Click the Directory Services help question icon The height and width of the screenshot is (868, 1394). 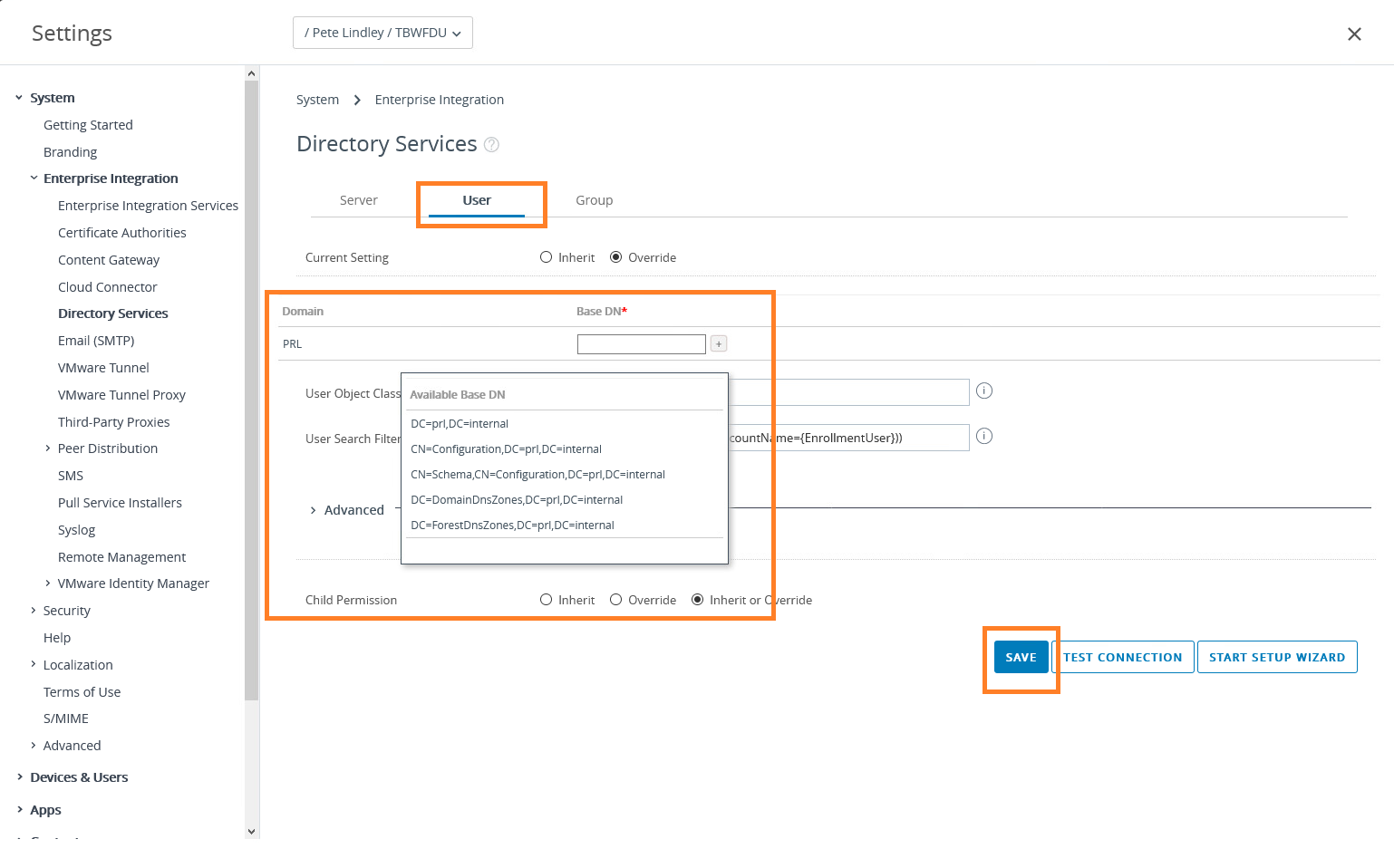pyautogui.click(x=491, y=145)
